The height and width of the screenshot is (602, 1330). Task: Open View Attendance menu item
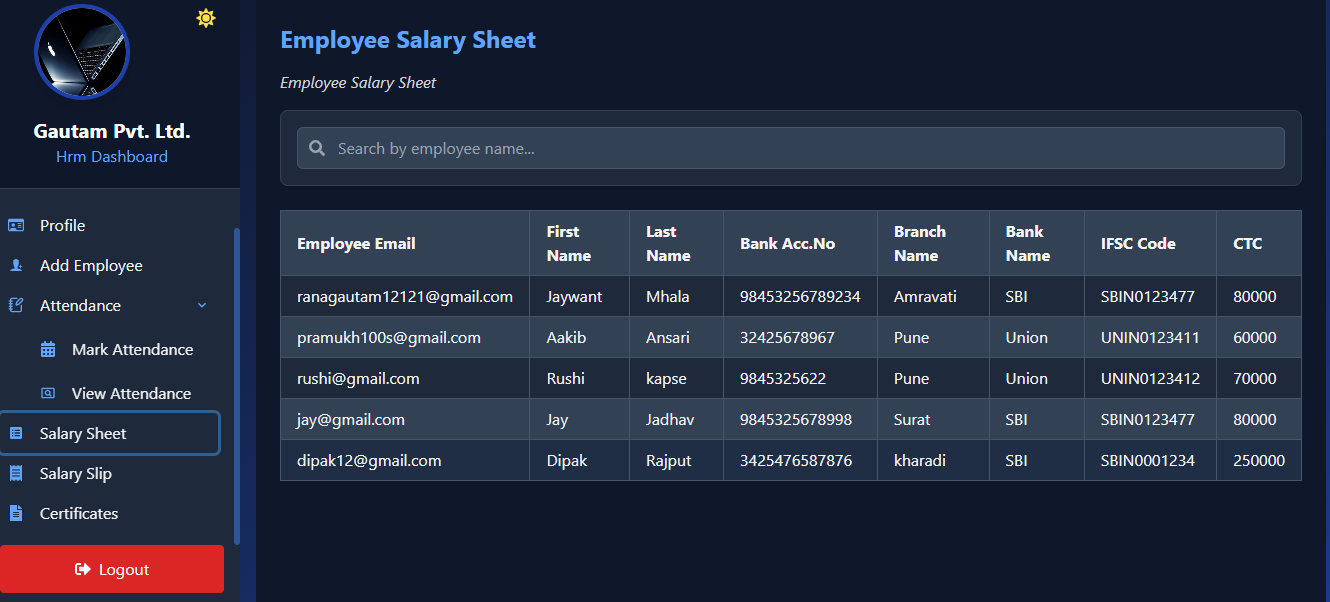click(x=131, y=393)
